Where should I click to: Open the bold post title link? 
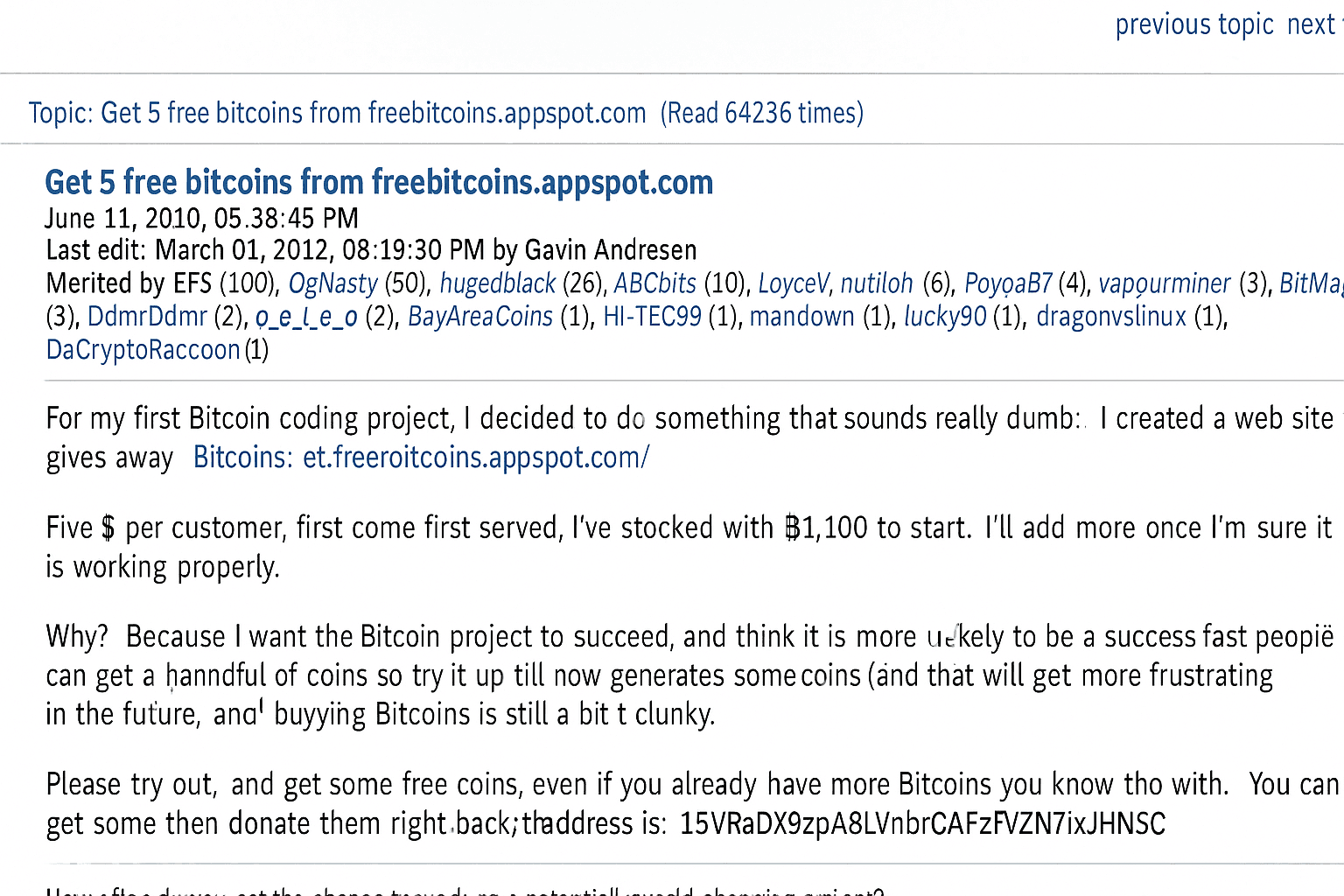379,182
